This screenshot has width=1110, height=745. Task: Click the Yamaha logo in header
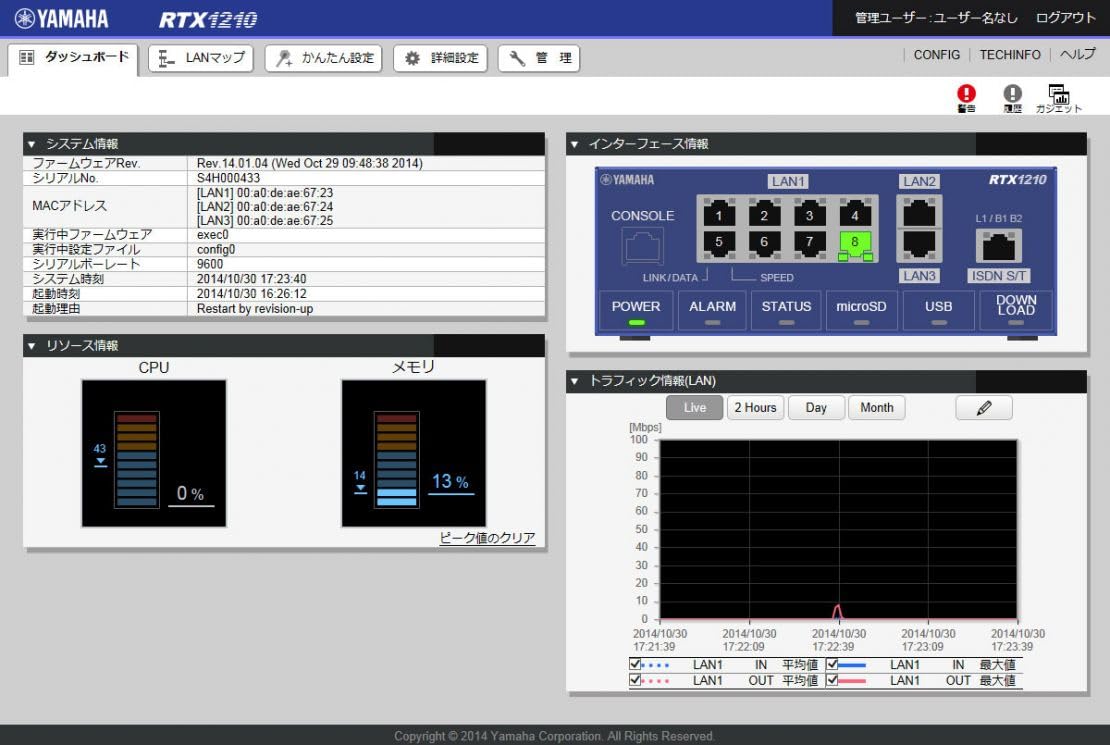tap(62, 18)
